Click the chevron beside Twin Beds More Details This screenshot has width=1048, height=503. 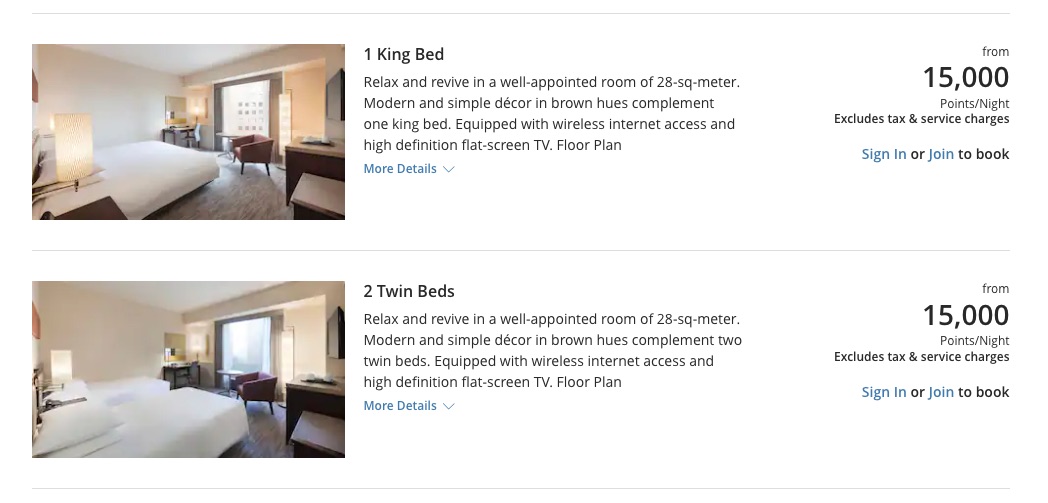[448, 407]
